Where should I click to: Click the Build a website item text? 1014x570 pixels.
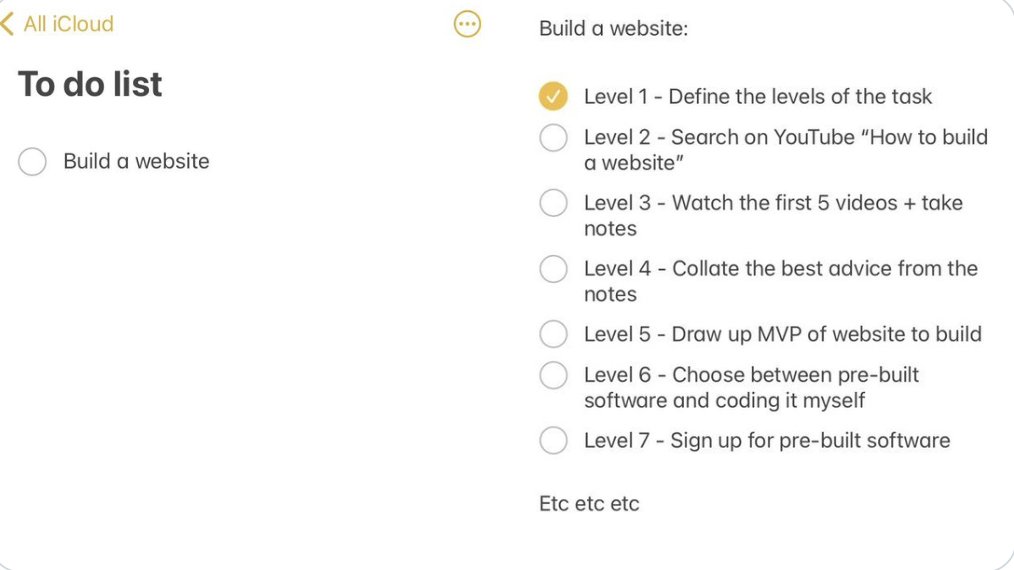click(x=136, y=162)
